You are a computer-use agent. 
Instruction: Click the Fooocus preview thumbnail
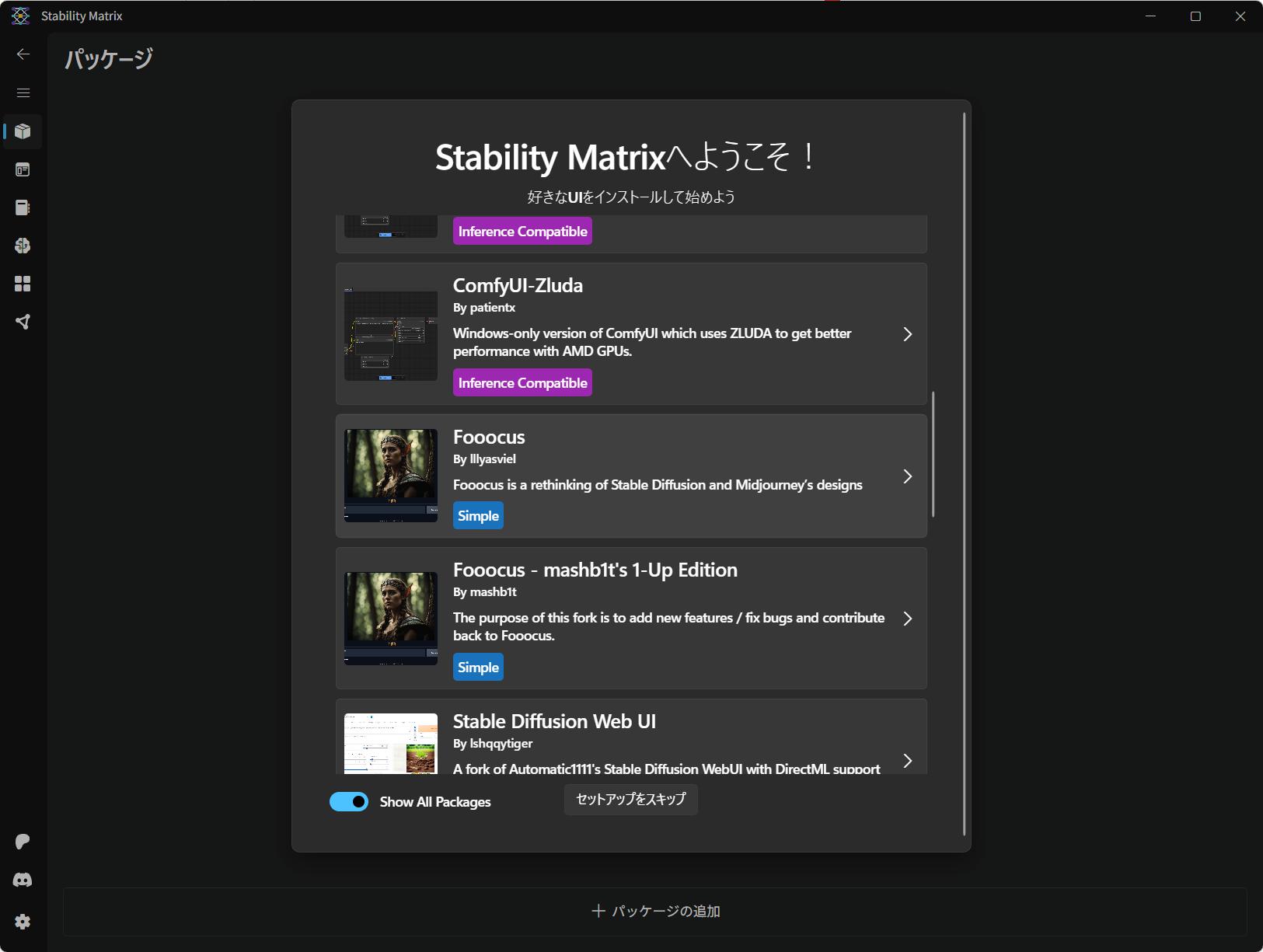[x=391, y=476]
